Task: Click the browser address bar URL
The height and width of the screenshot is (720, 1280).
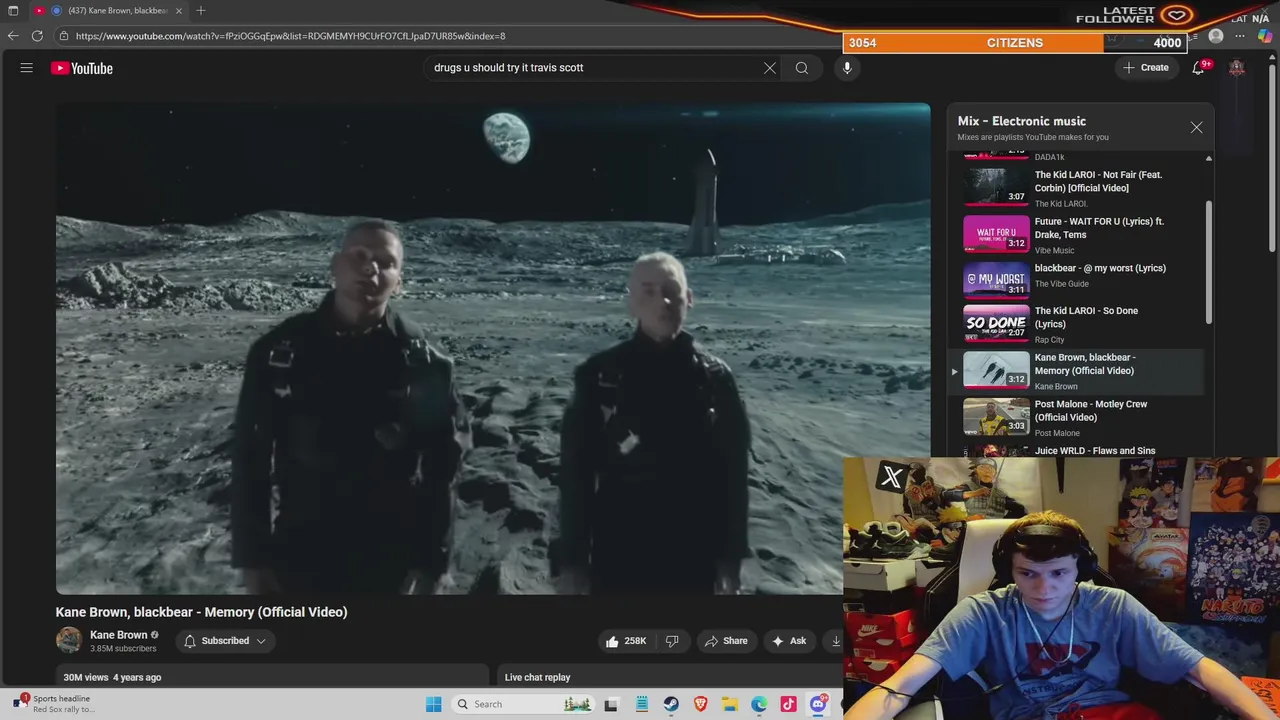Action: tap(290, 36)
